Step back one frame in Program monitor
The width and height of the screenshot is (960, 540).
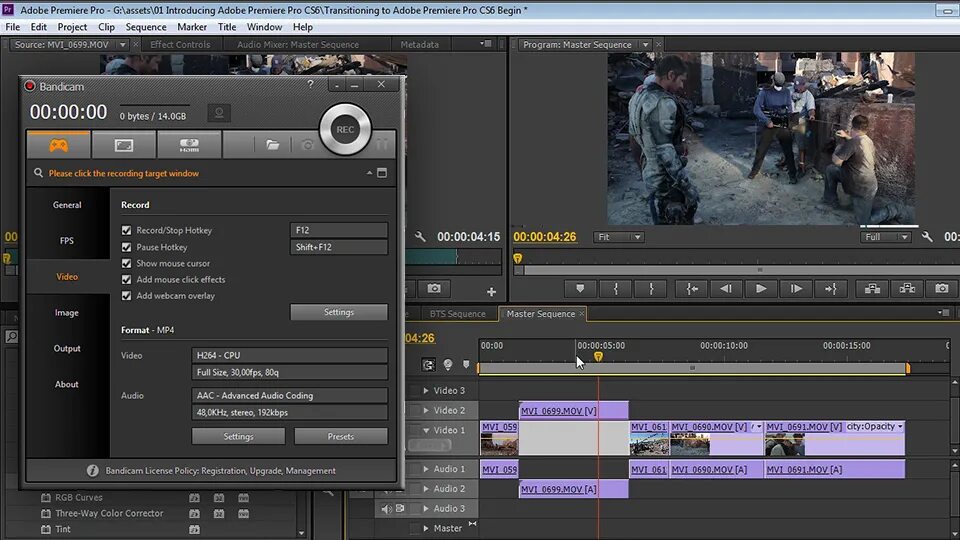[x=726, y=288]
